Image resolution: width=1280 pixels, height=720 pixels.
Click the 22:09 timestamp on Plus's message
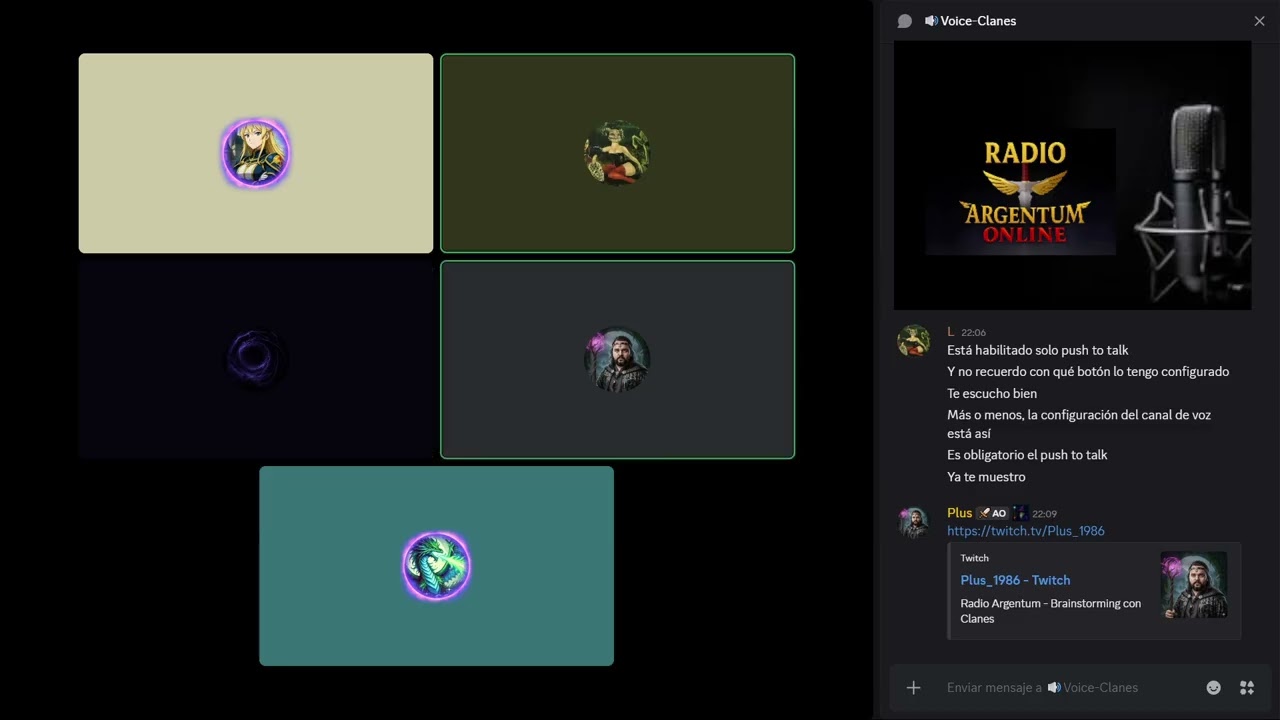click(1044, 514)
